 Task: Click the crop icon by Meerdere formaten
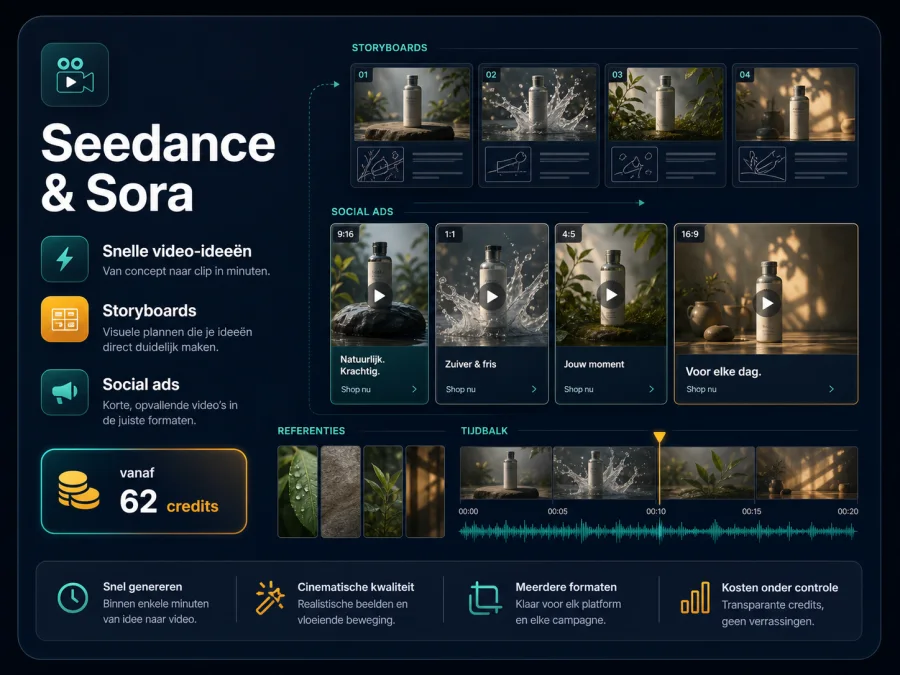484,598
